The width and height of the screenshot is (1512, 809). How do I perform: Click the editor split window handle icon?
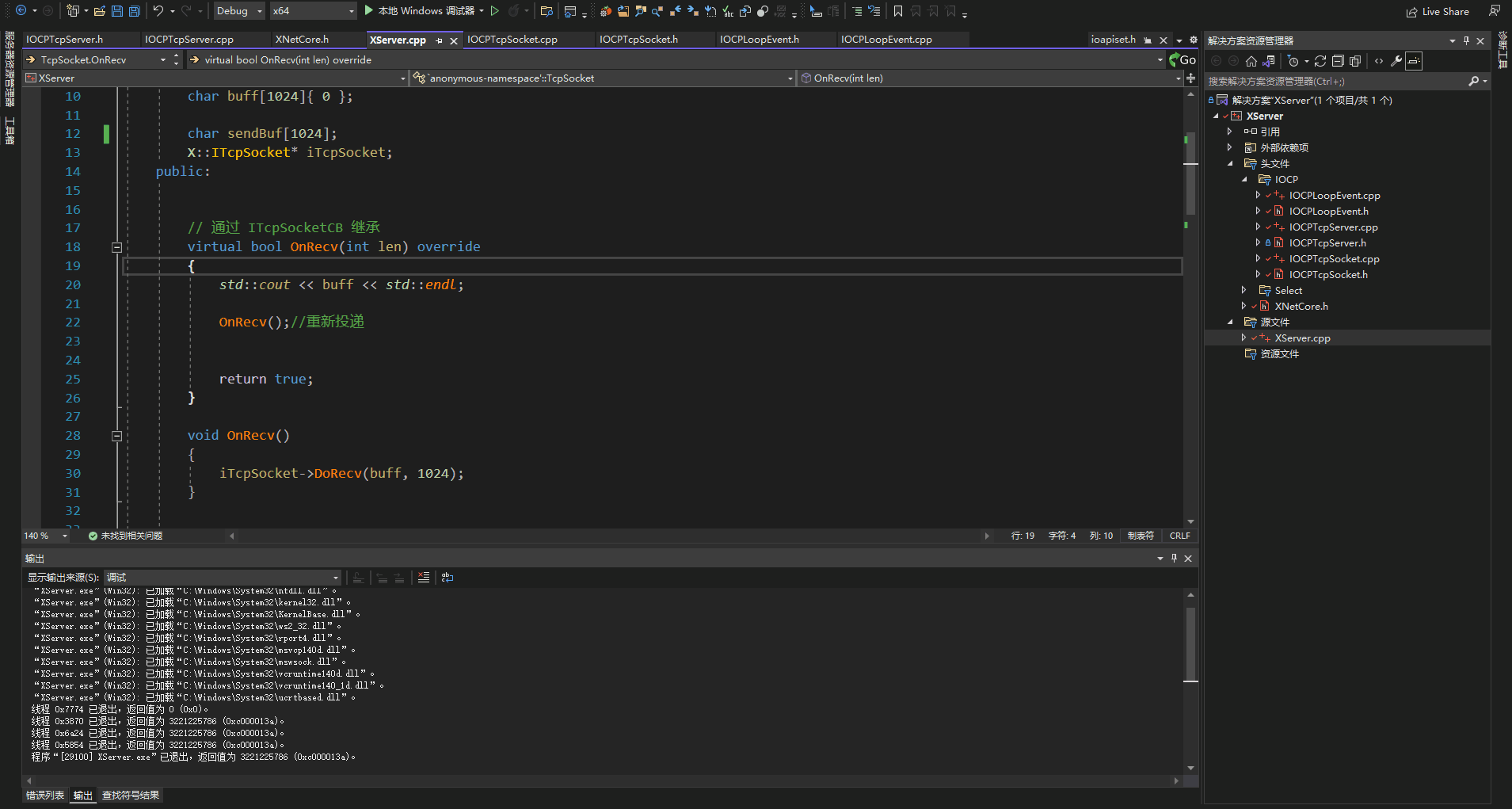pos(1190,78)
